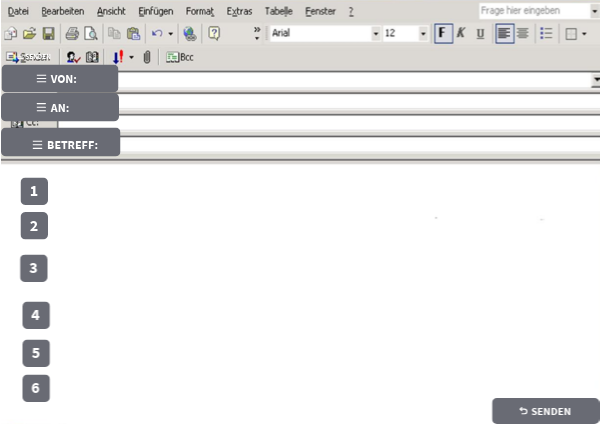Open the print preview icon
This screenshot has height=424, width=600.
90,33
